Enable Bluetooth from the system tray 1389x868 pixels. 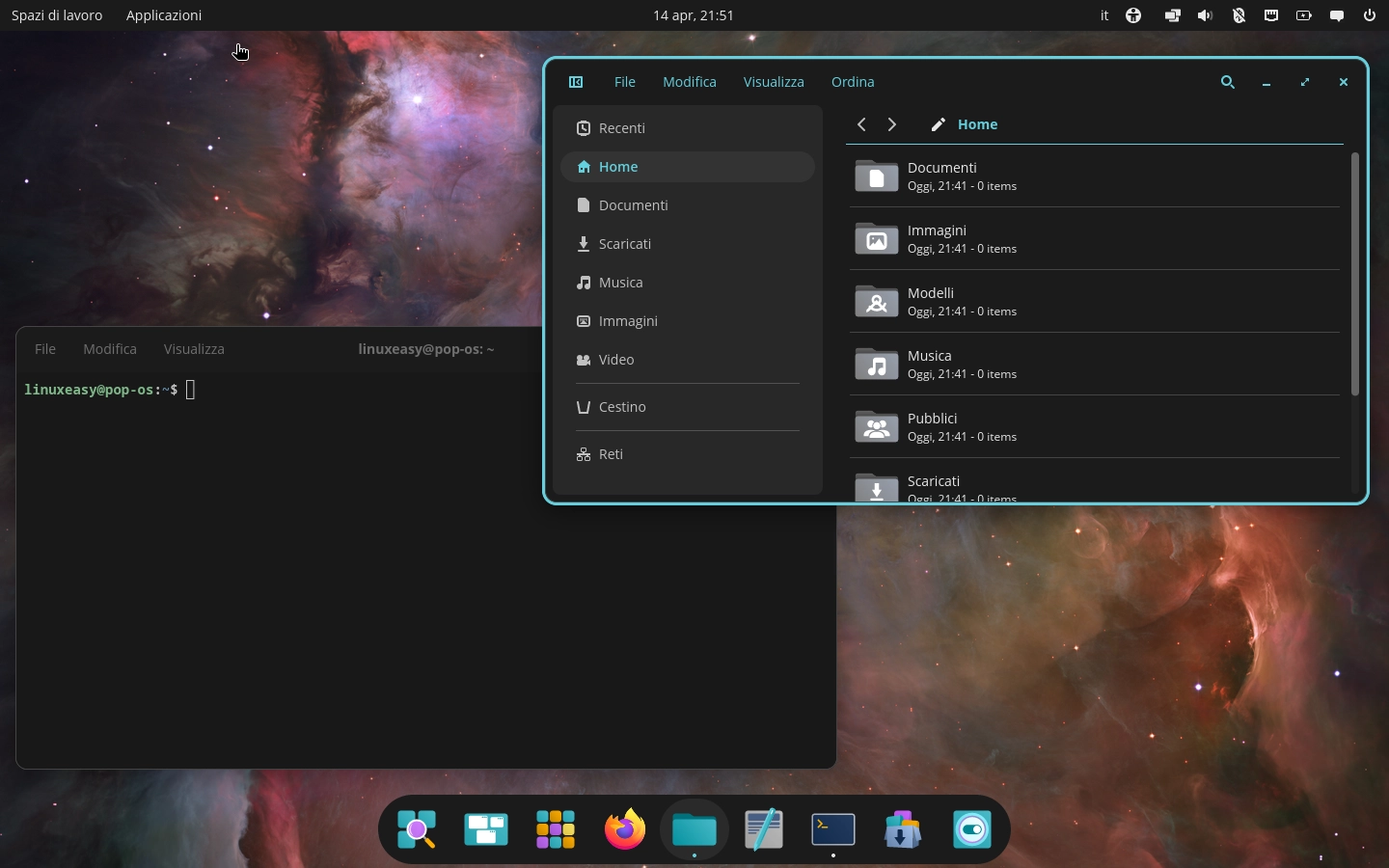pyautogui.click(x=1239, y=15)
